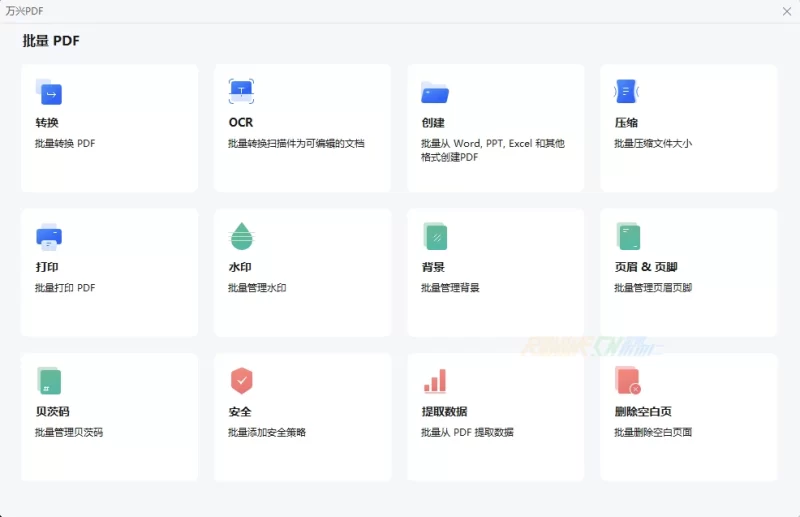Click the 创建 (Create) folder icon

tap(434, 93)
